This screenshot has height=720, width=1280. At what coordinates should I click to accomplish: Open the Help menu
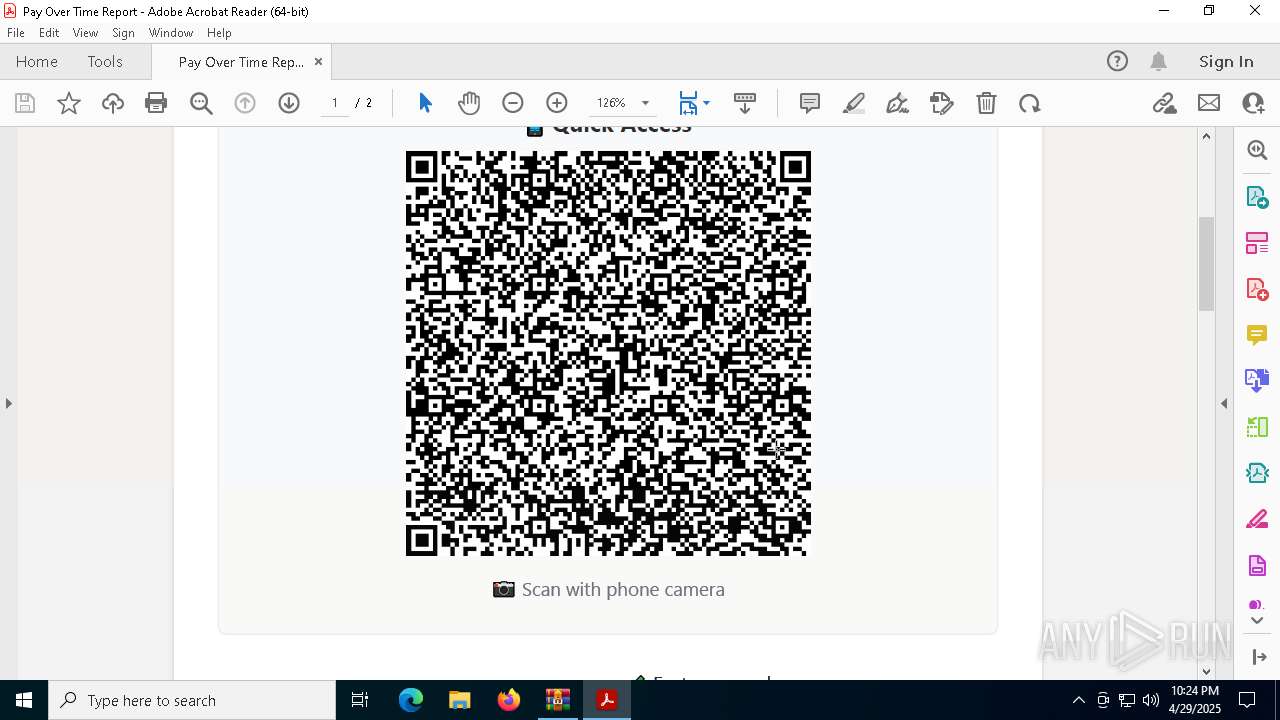point(219,32)
